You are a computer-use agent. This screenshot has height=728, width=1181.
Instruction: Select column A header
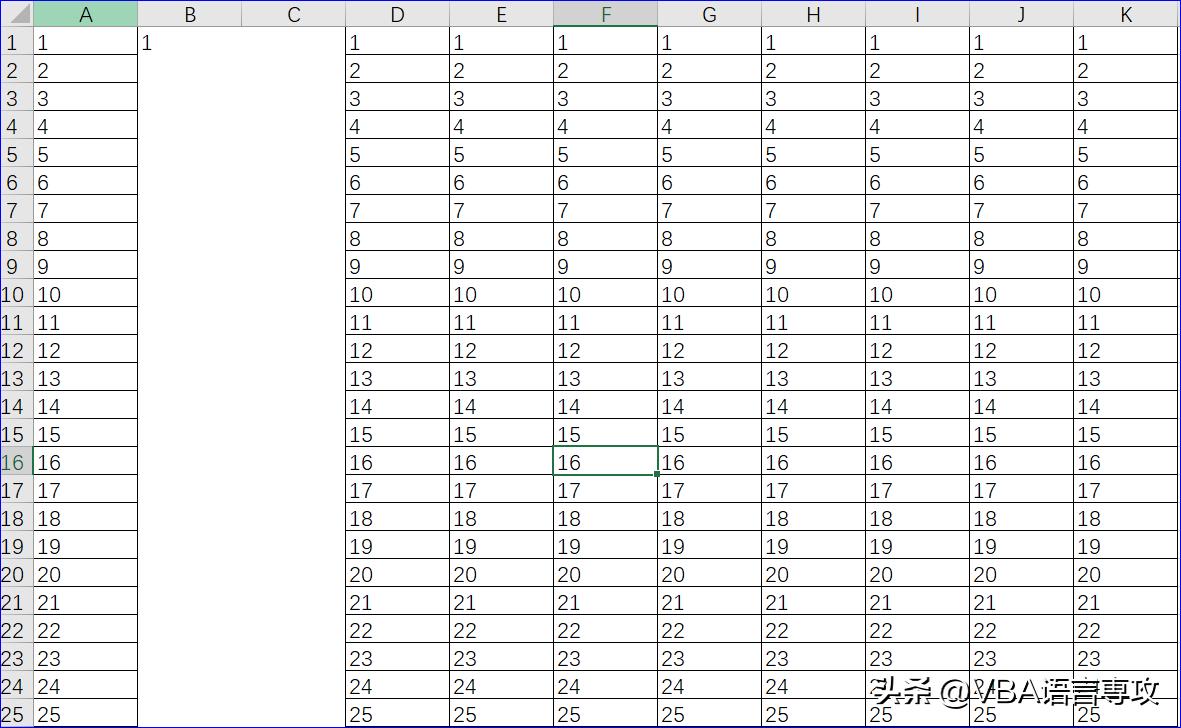pos(86,14)
